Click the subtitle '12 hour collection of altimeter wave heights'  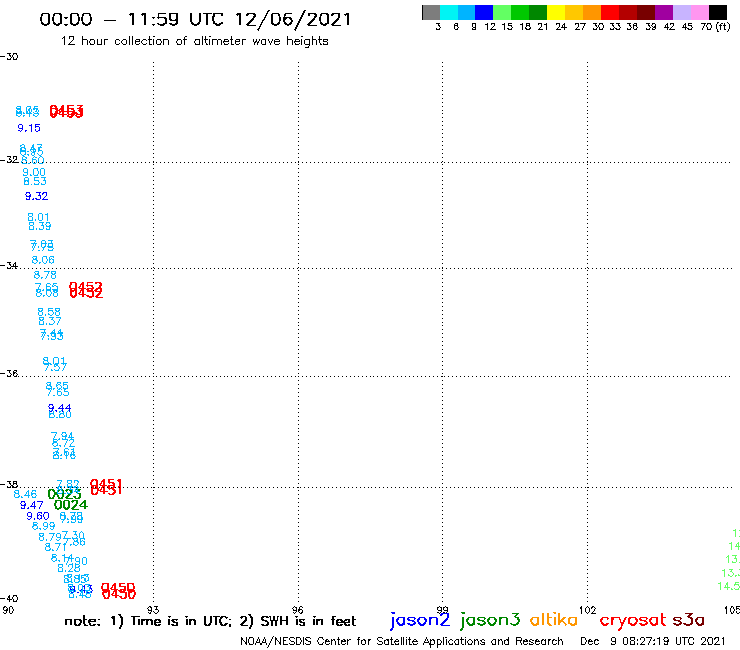pyautogui.click(x=194, y=42)
